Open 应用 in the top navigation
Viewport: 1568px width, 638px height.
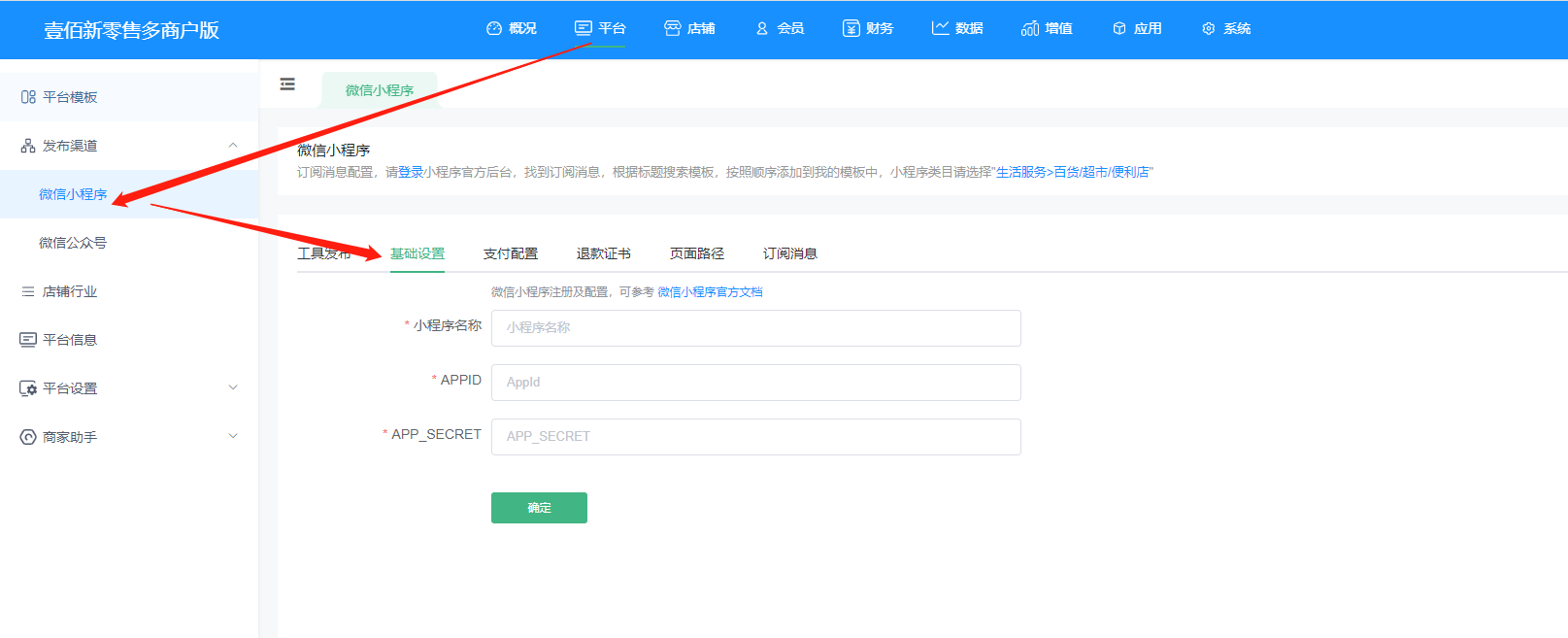[1148, 28]
